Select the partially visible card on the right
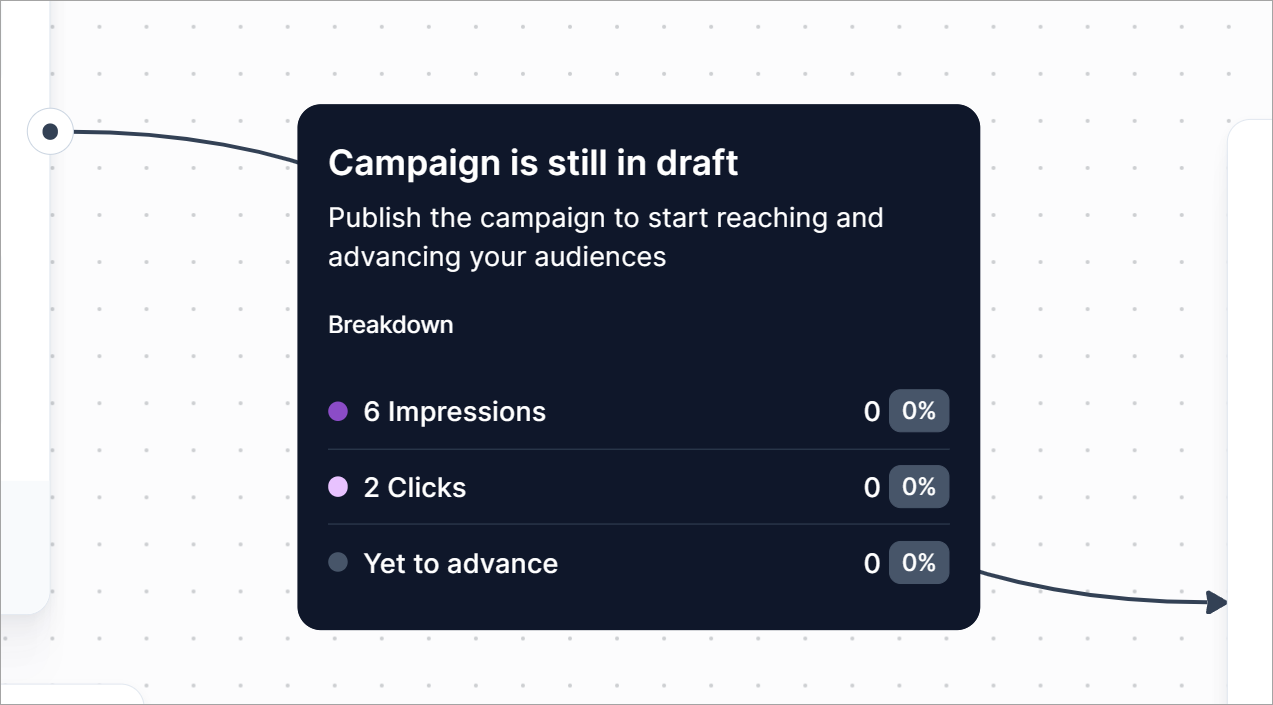The width and height of the screenshot is (1273, 705). click(1250, 400)
